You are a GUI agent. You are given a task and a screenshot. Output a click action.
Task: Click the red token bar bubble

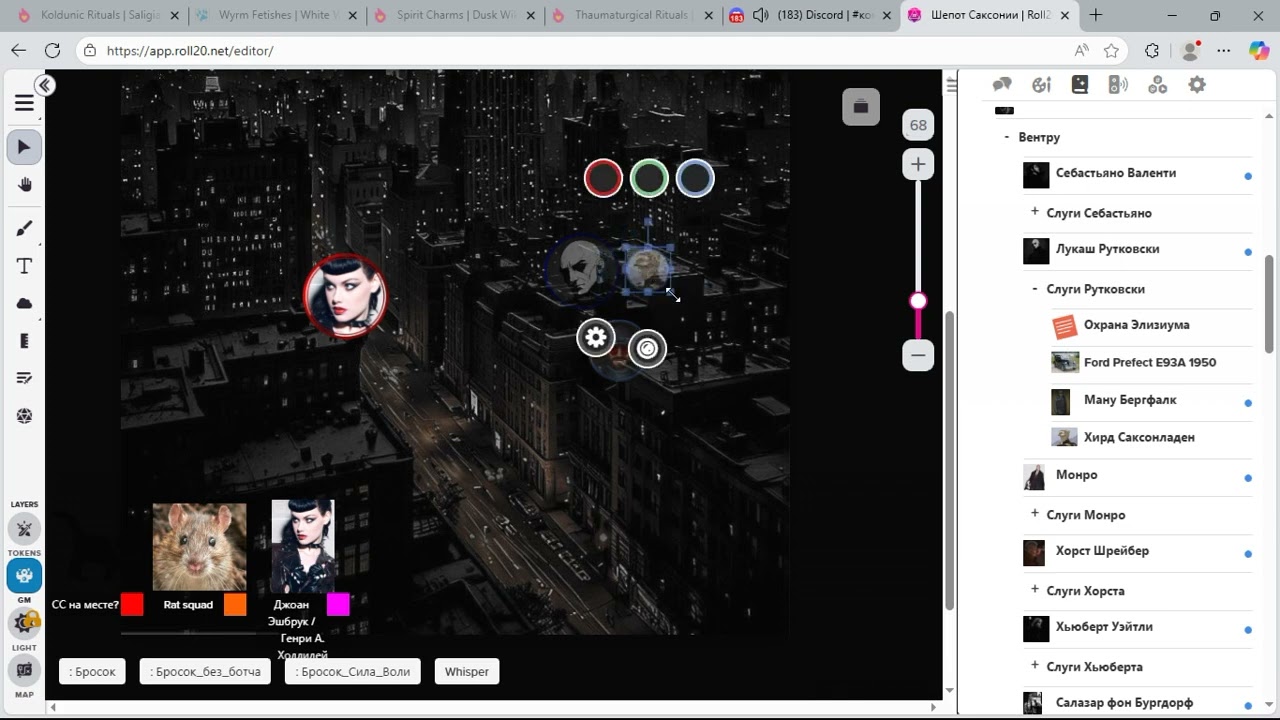pos(603,179)
